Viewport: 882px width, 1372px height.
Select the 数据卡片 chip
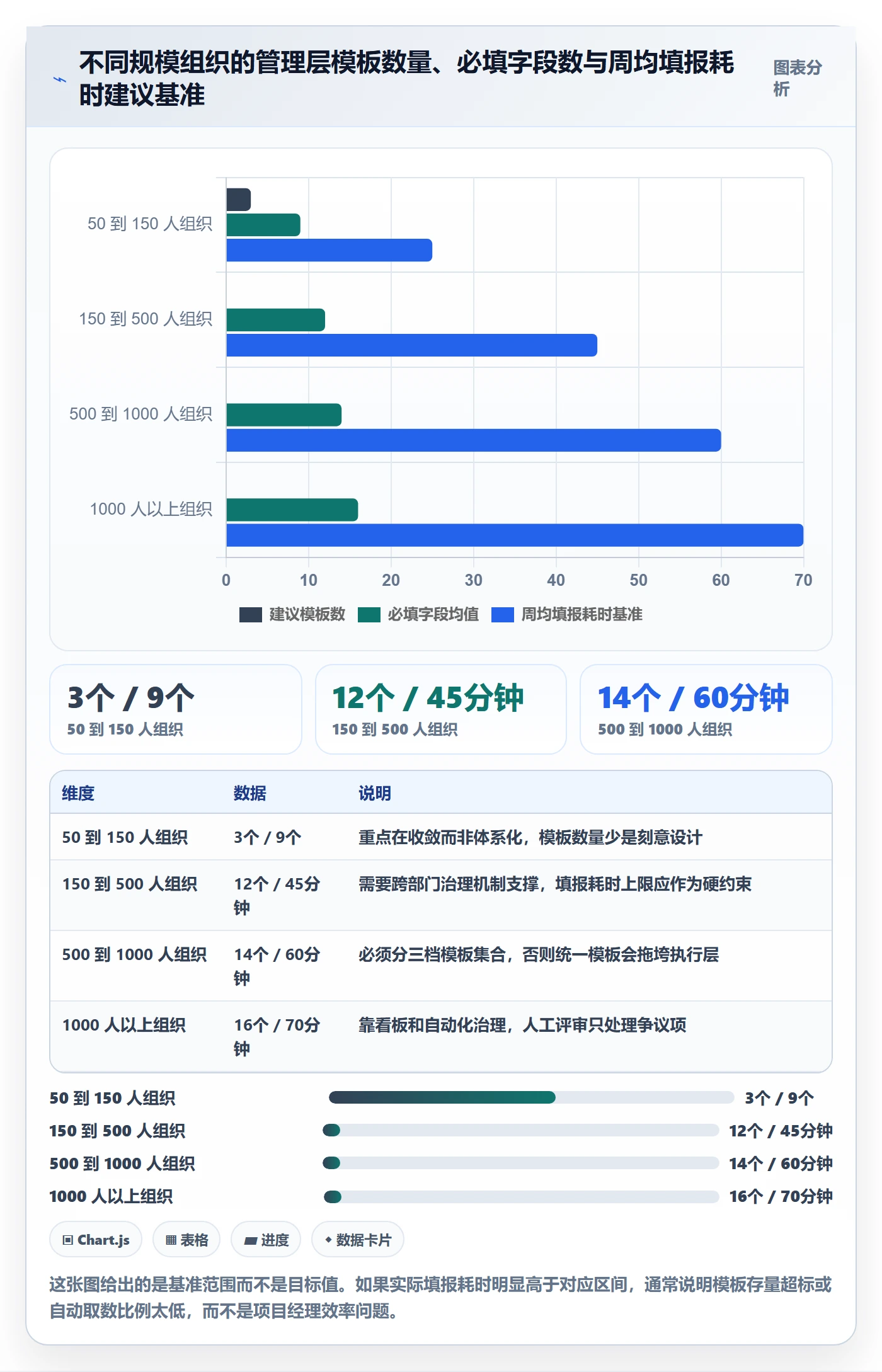(x=358, y=1240)
